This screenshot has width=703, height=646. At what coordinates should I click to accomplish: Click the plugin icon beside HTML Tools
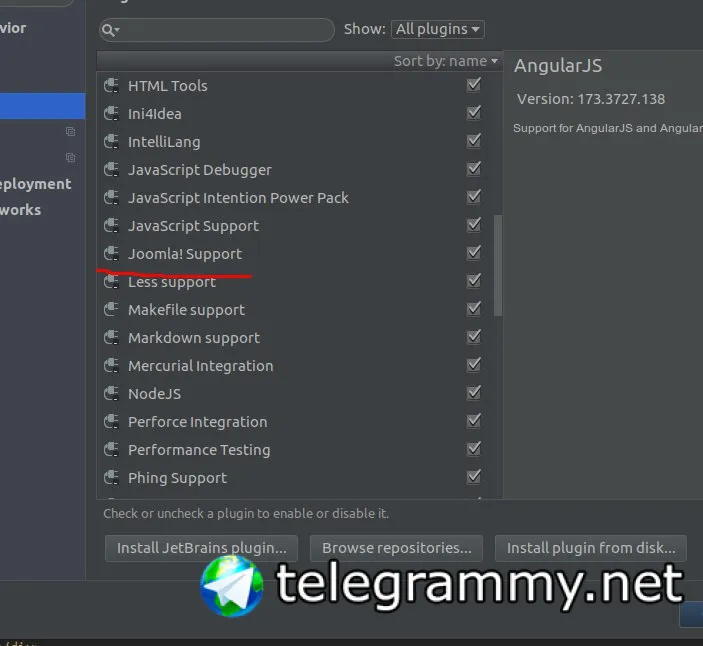111,86
